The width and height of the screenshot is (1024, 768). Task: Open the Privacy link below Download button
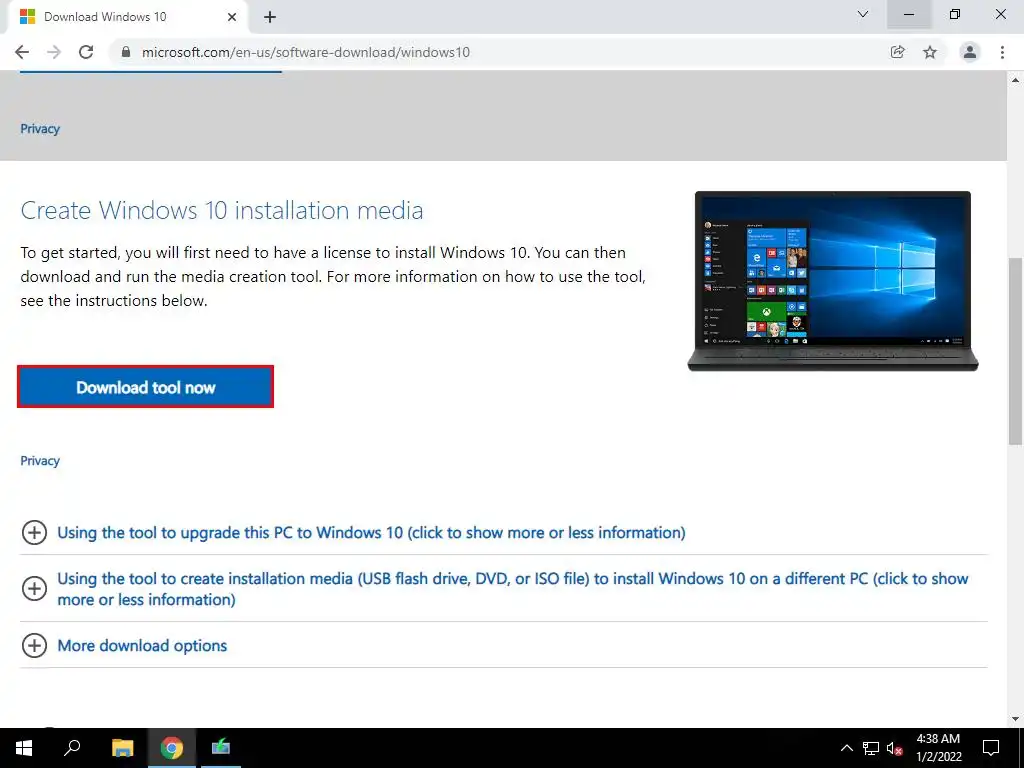40,460
